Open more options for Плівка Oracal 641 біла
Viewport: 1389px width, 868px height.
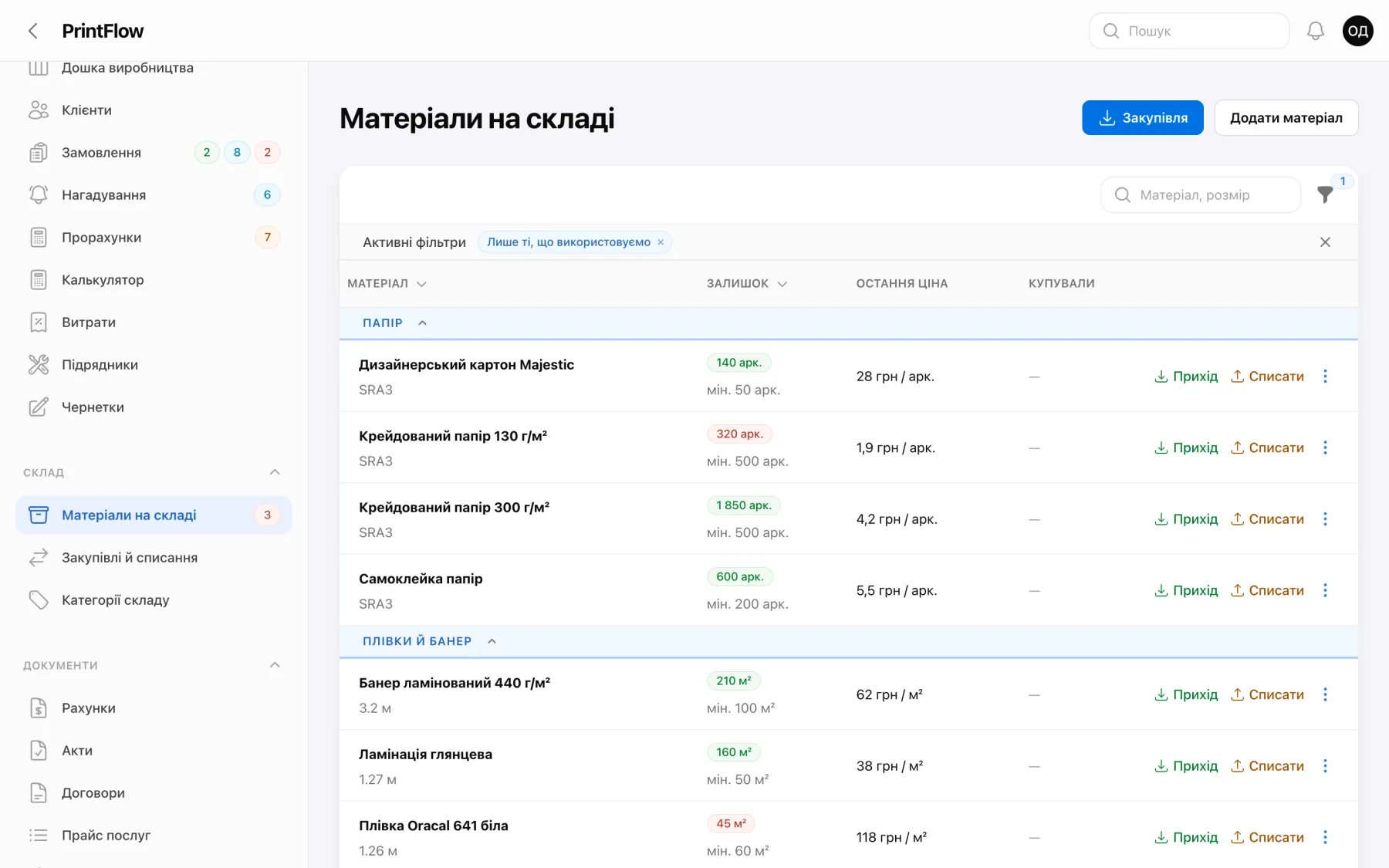pyautogui.click(x=1325, y=837)
